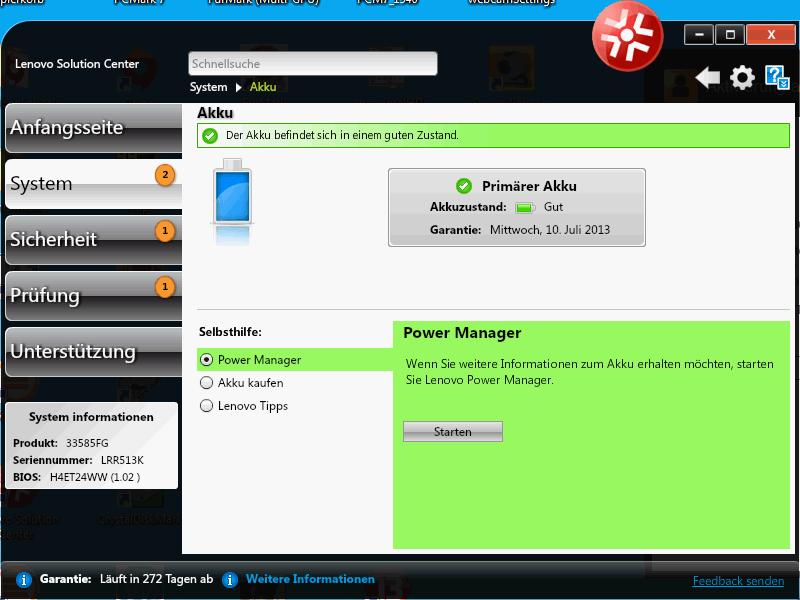Click the Prüfung notification badge showing 1
The height and width of the screenshot is (600, 800).
coord(165,287)
